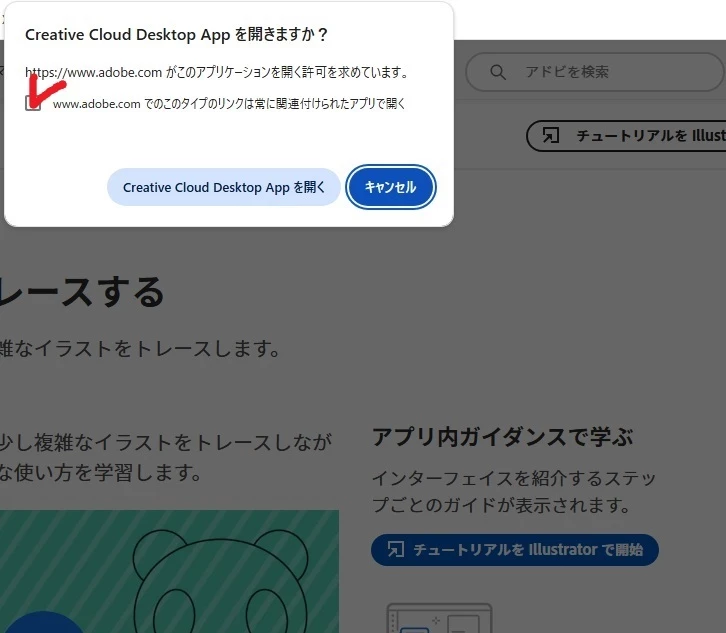This screenshot has height=633, width=726.
Task: Focus the アドビを検索 search field
Action: (595, 72)
